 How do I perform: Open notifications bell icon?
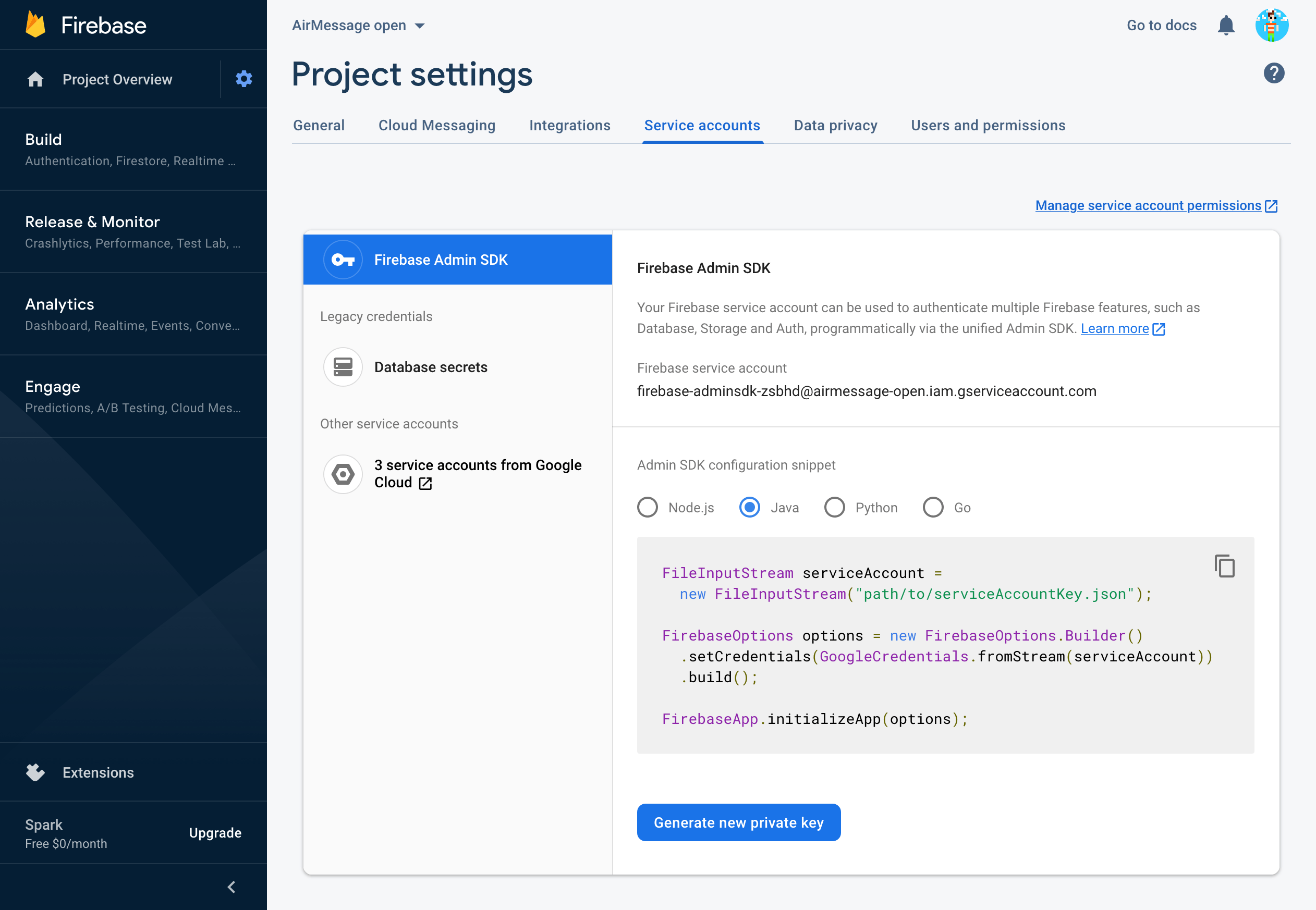pos(1226,26)
